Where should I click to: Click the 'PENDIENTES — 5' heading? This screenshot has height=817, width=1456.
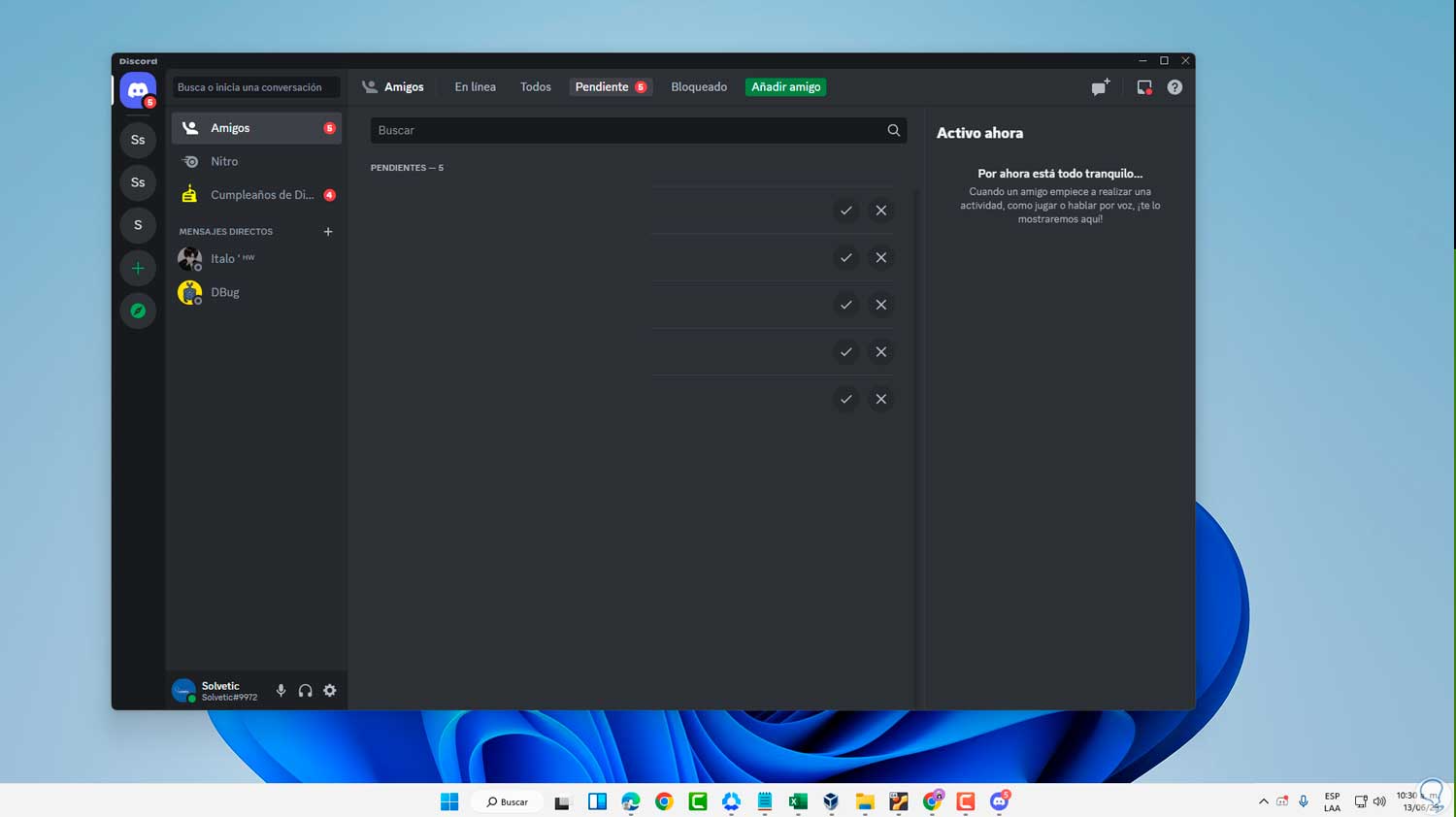407,168
